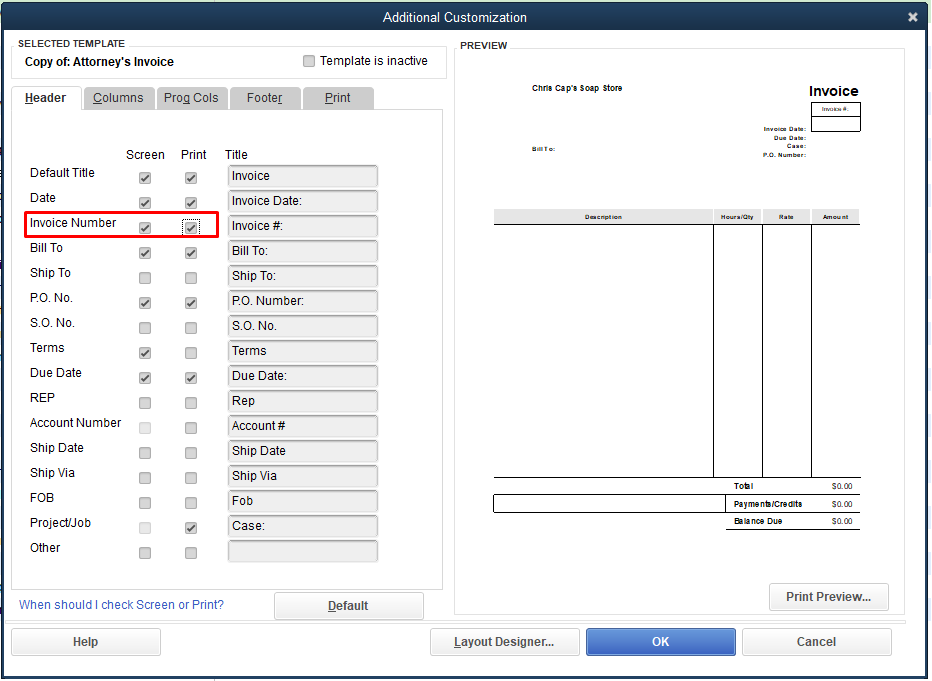Image resolution: width=932 pixels, height=681 pixels.
Task: Edit the Invoice Date: title field
Action: [303, 201]
